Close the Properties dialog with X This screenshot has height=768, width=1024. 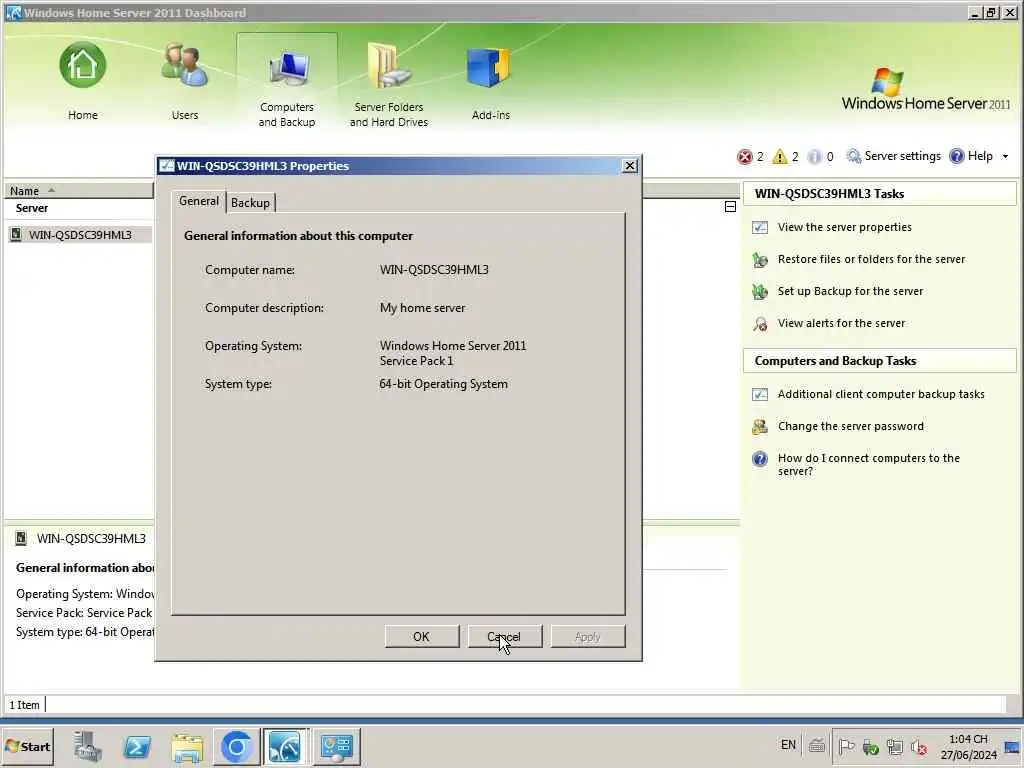[630, 166]
